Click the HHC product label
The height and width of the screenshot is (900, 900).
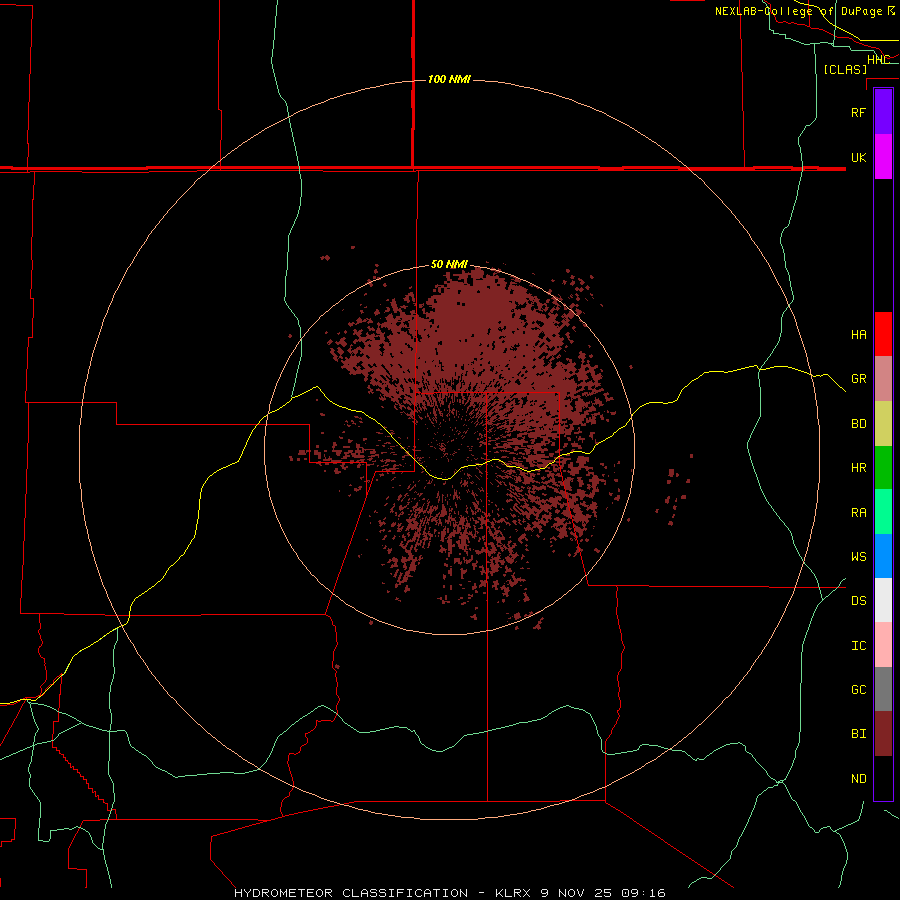[878, 59]
